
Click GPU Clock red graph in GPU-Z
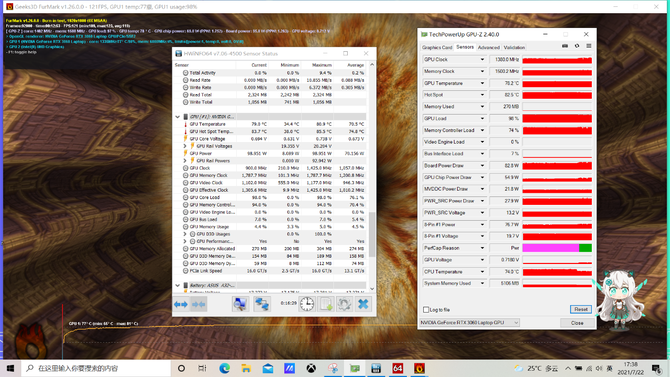[557, 60]
